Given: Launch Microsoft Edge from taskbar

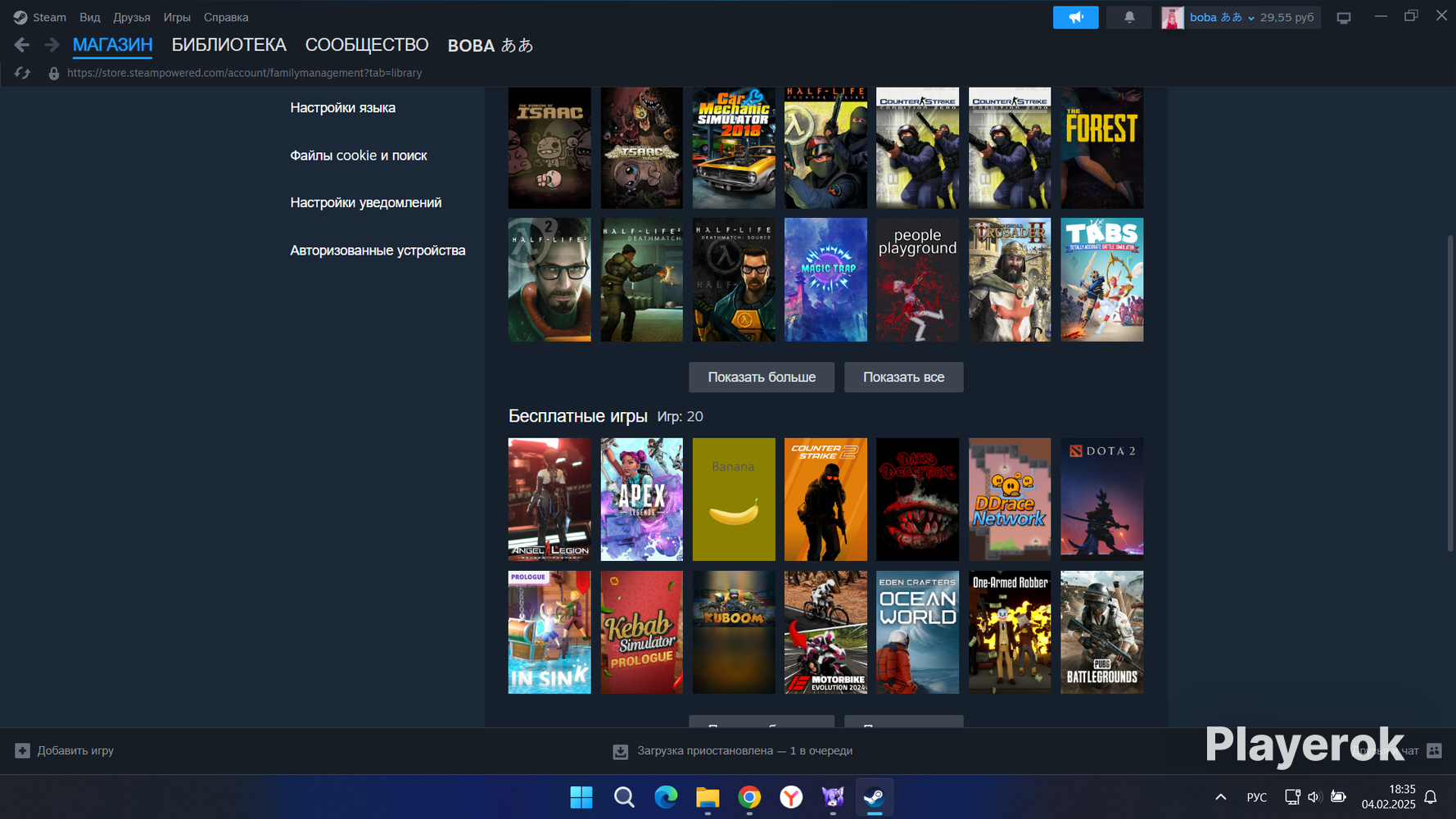Looking at the screenshot, I should pos(666,797).
